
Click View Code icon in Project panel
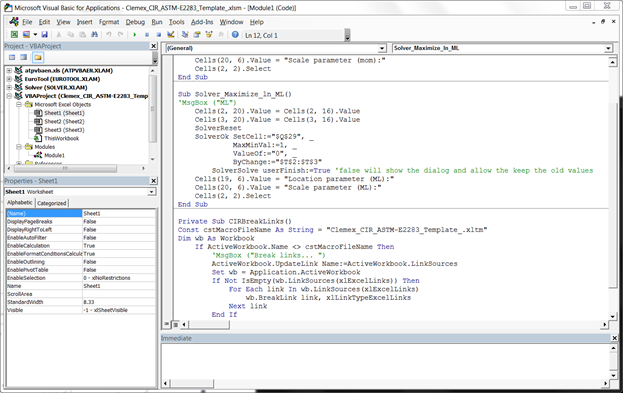click(12, 58)
